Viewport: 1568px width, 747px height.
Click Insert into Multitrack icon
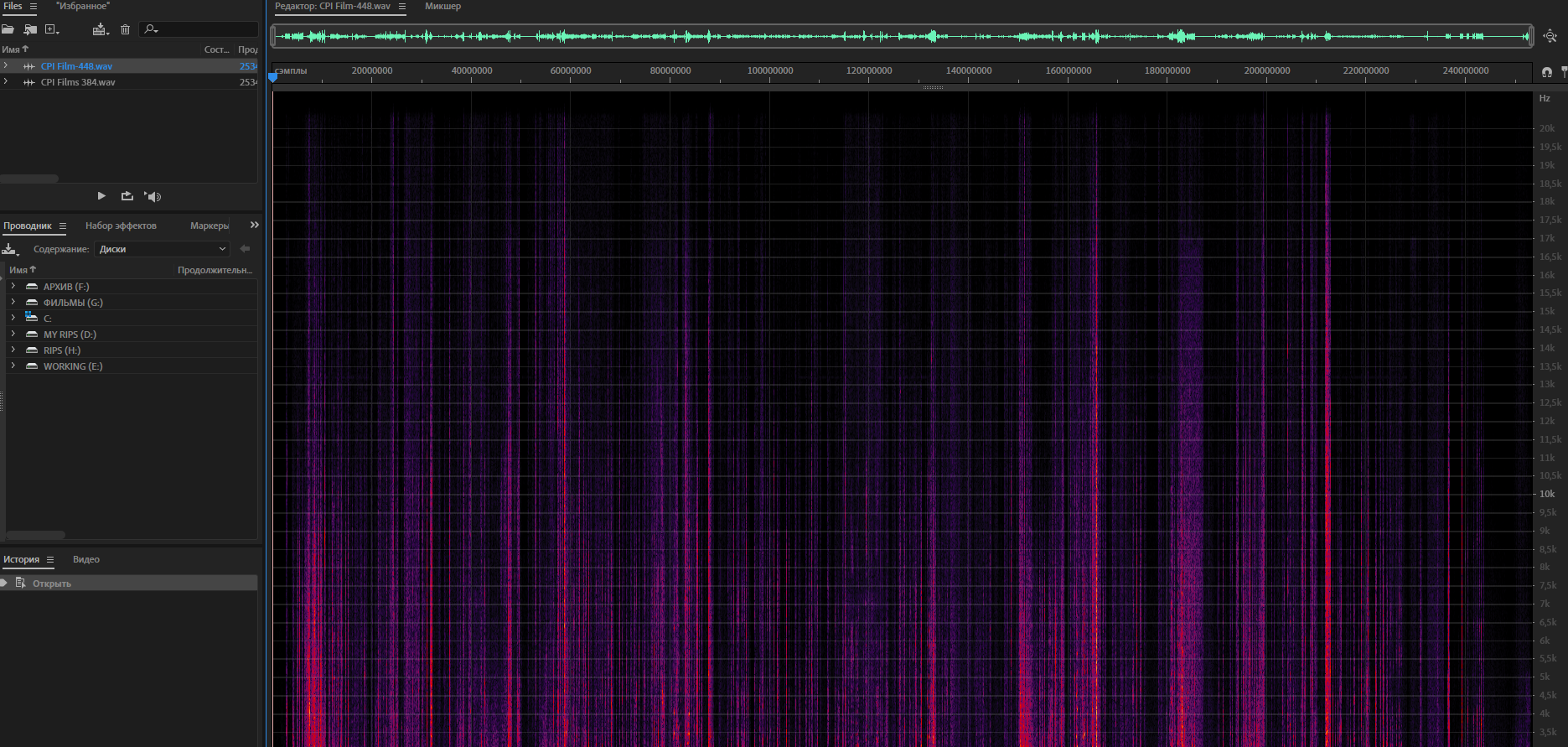click(101, 29)
